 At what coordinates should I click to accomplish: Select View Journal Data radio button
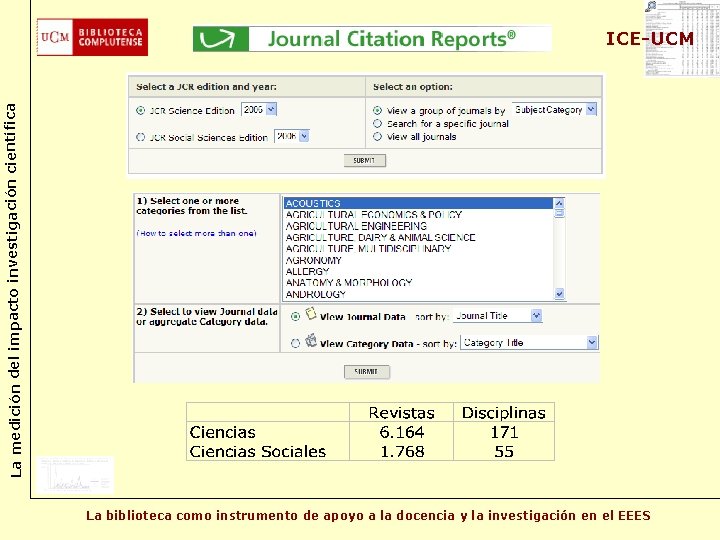tap(295, 316)
